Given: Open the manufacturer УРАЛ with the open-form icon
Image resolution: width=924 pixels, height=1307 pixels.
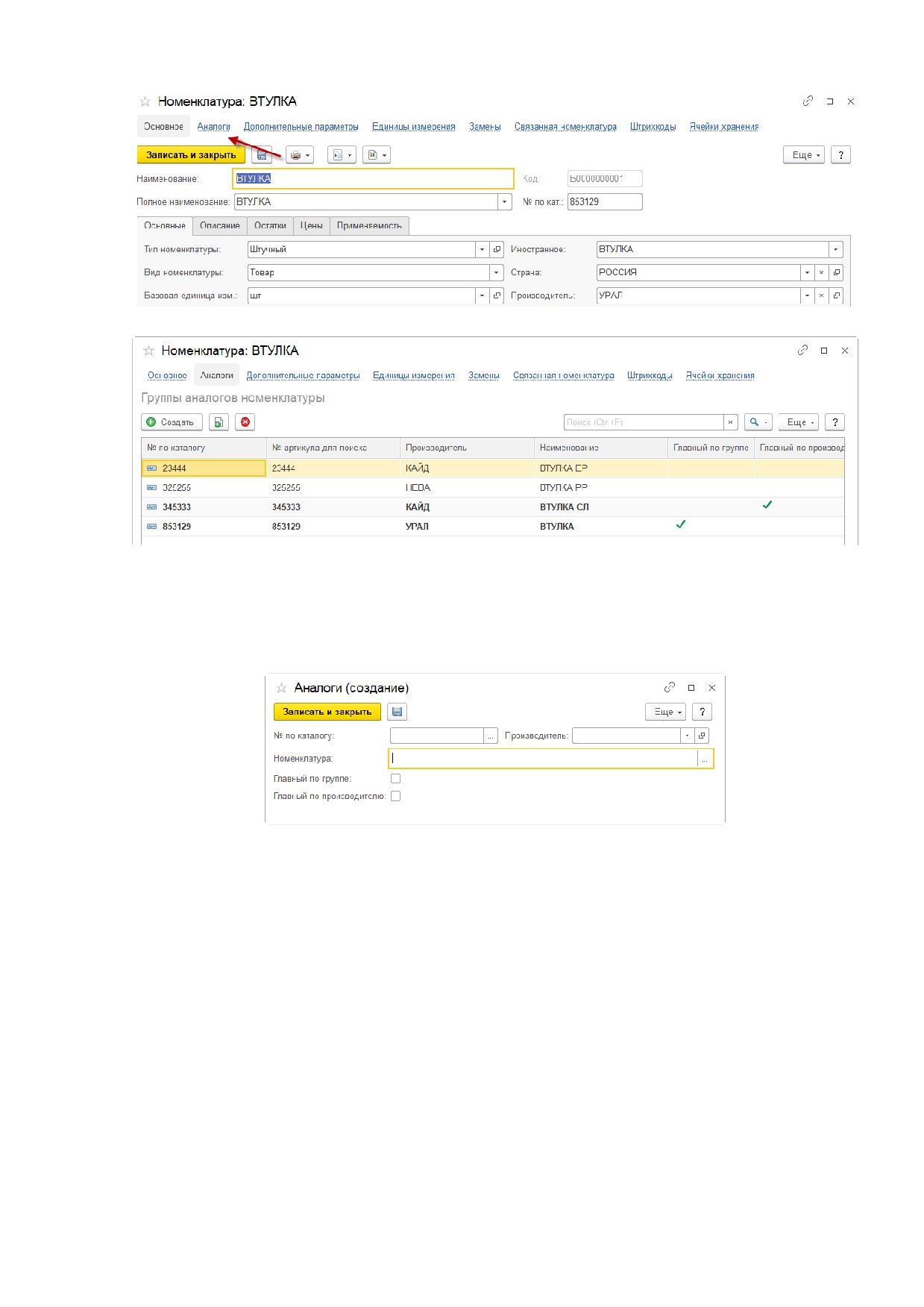Looking at the screenshot, I should [837, 295].
